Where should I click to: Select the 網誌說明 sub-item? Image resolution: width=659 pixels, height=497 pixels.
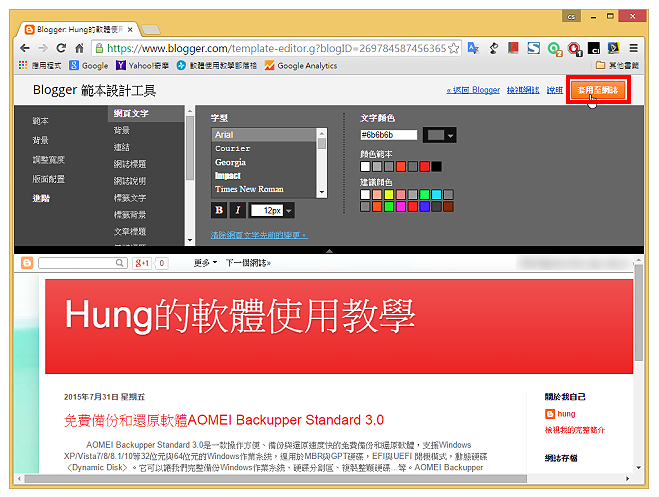click(x=130, y=181)
